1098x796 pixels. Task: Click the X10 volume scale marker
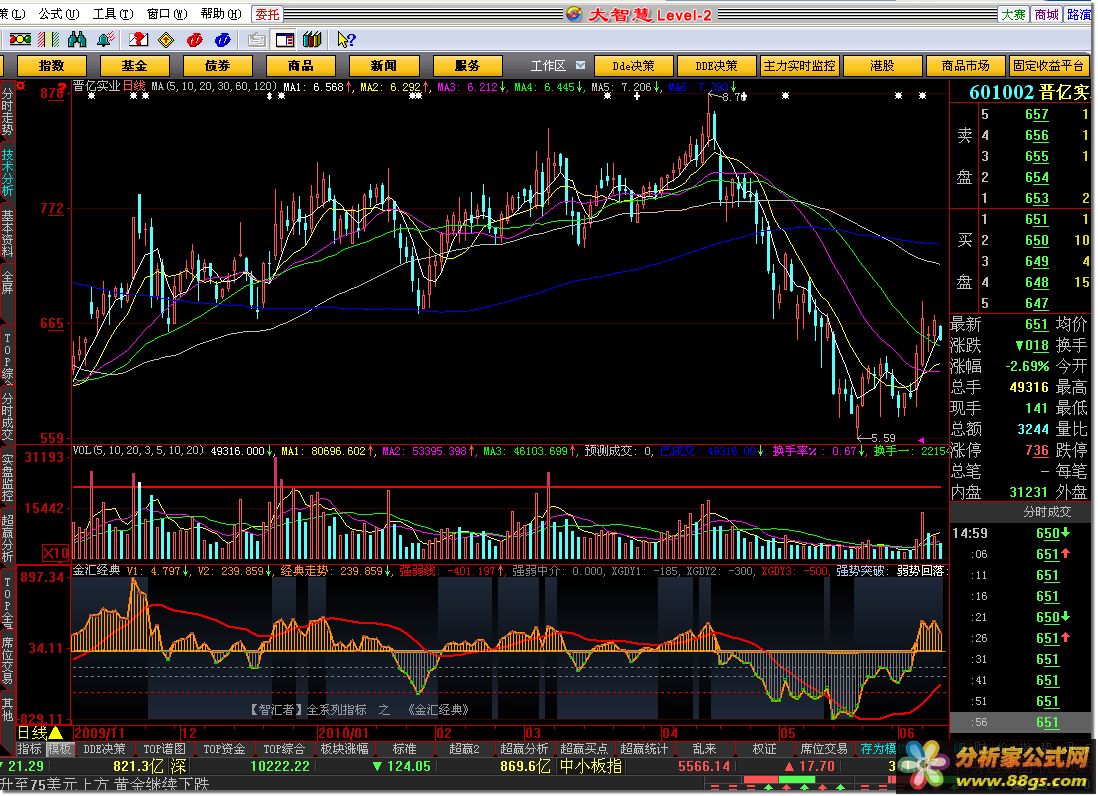coord(55,553)
